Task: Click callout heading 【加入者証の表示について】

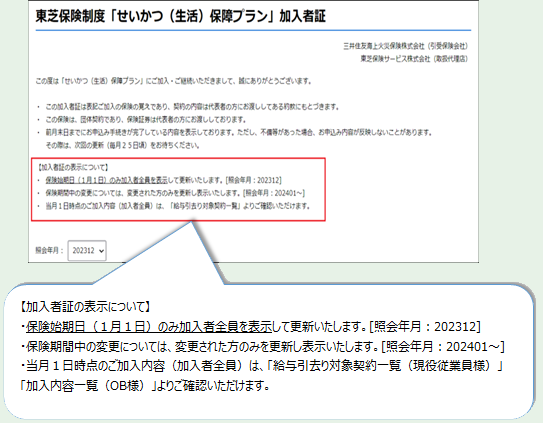Action: tap(86, 307)
